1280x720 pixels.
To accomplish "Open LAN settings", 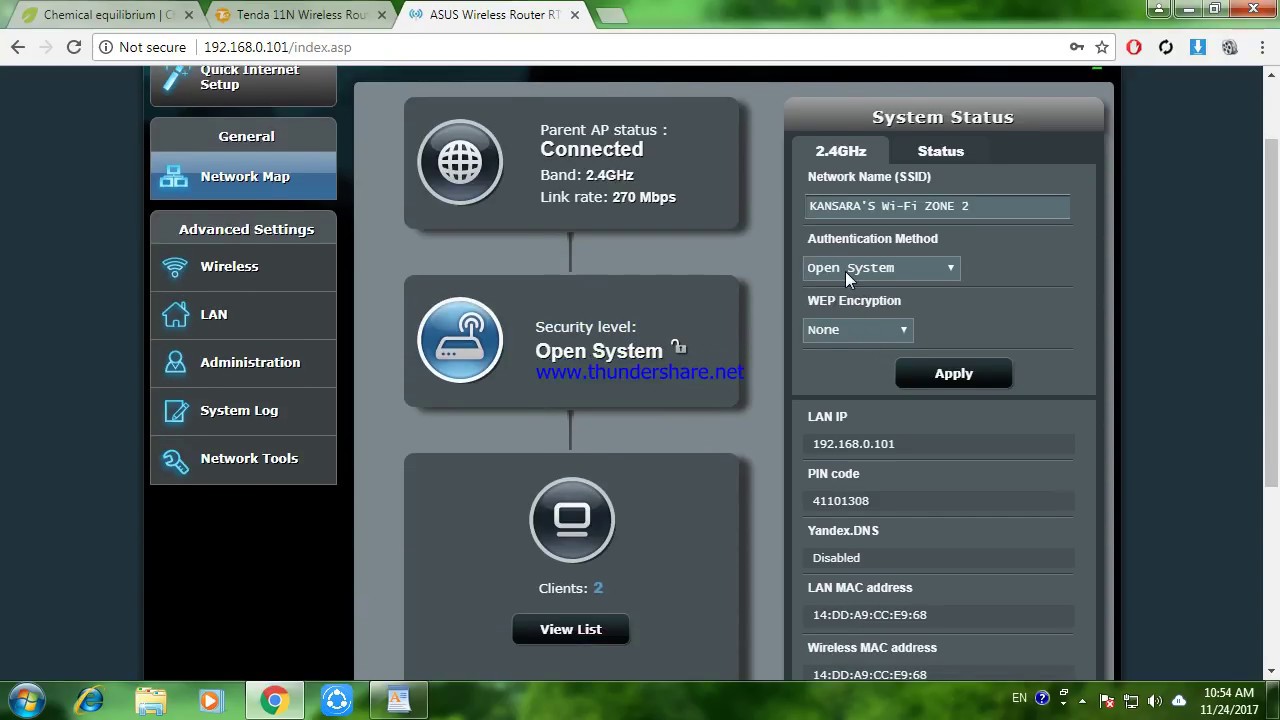I will click(x=243, y=315).
